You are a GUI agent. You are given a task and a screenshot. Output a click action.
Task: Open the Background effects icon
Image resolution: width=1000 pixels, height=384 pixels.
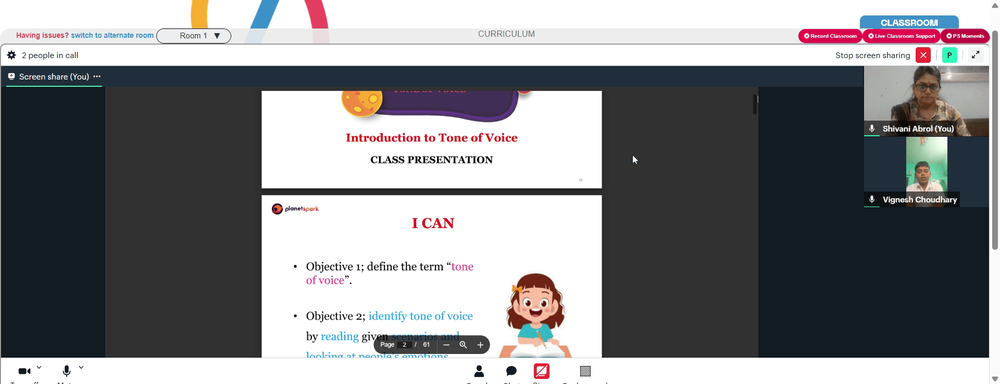[585, 371]
